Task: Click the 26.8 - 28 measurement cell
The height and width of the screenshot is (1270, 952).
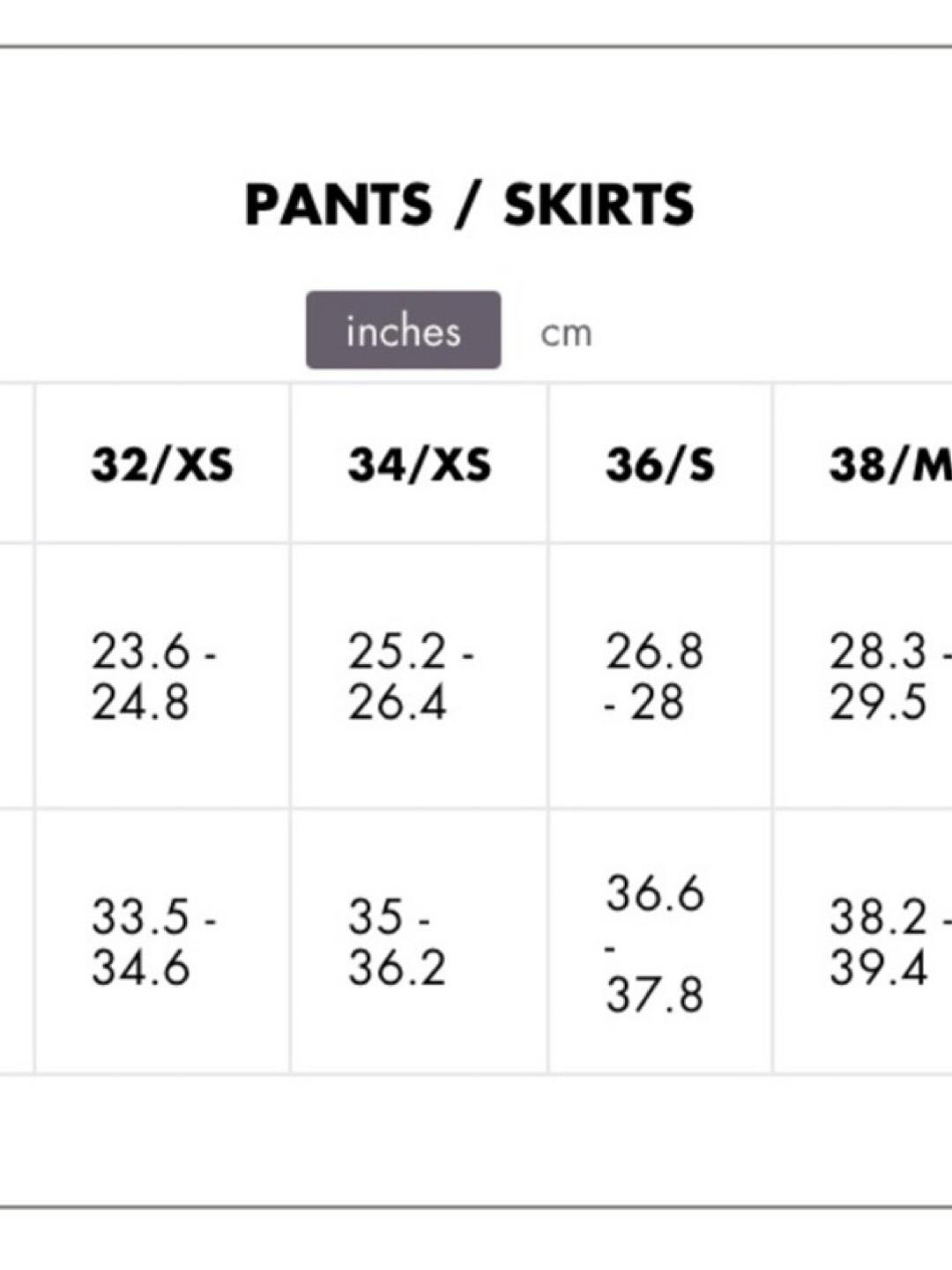Action: [660, 676]
